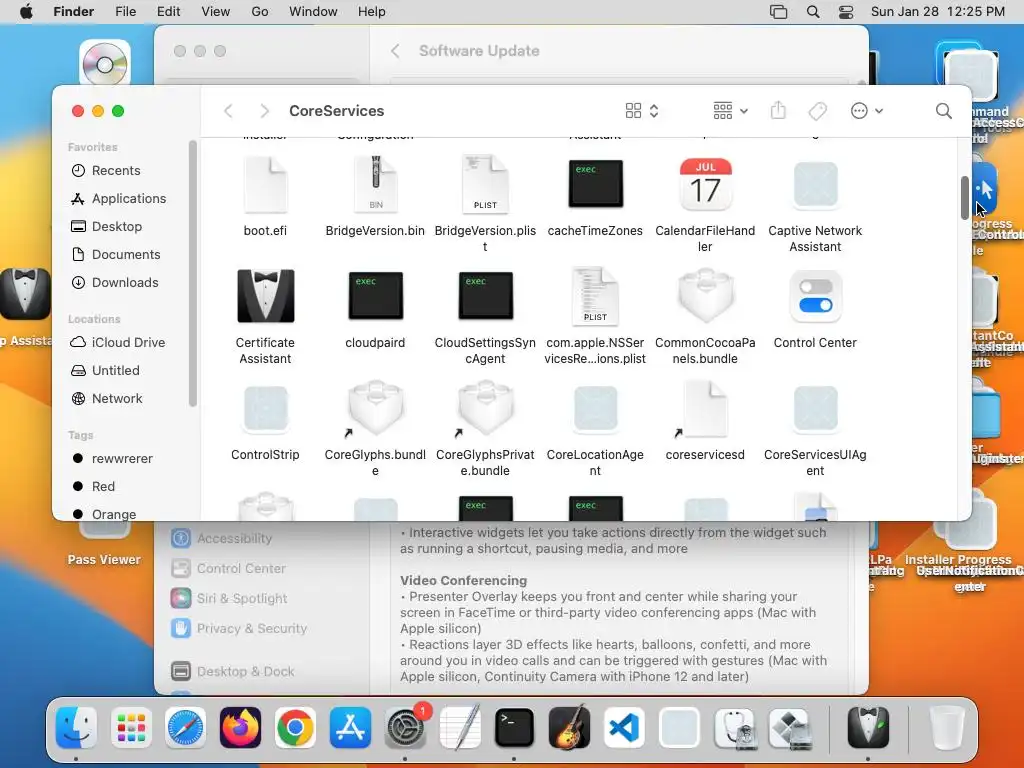The width and height of the screenshot is (1024, 768).
Task: Open Terminal from the Dock
Action: (514, 727)
